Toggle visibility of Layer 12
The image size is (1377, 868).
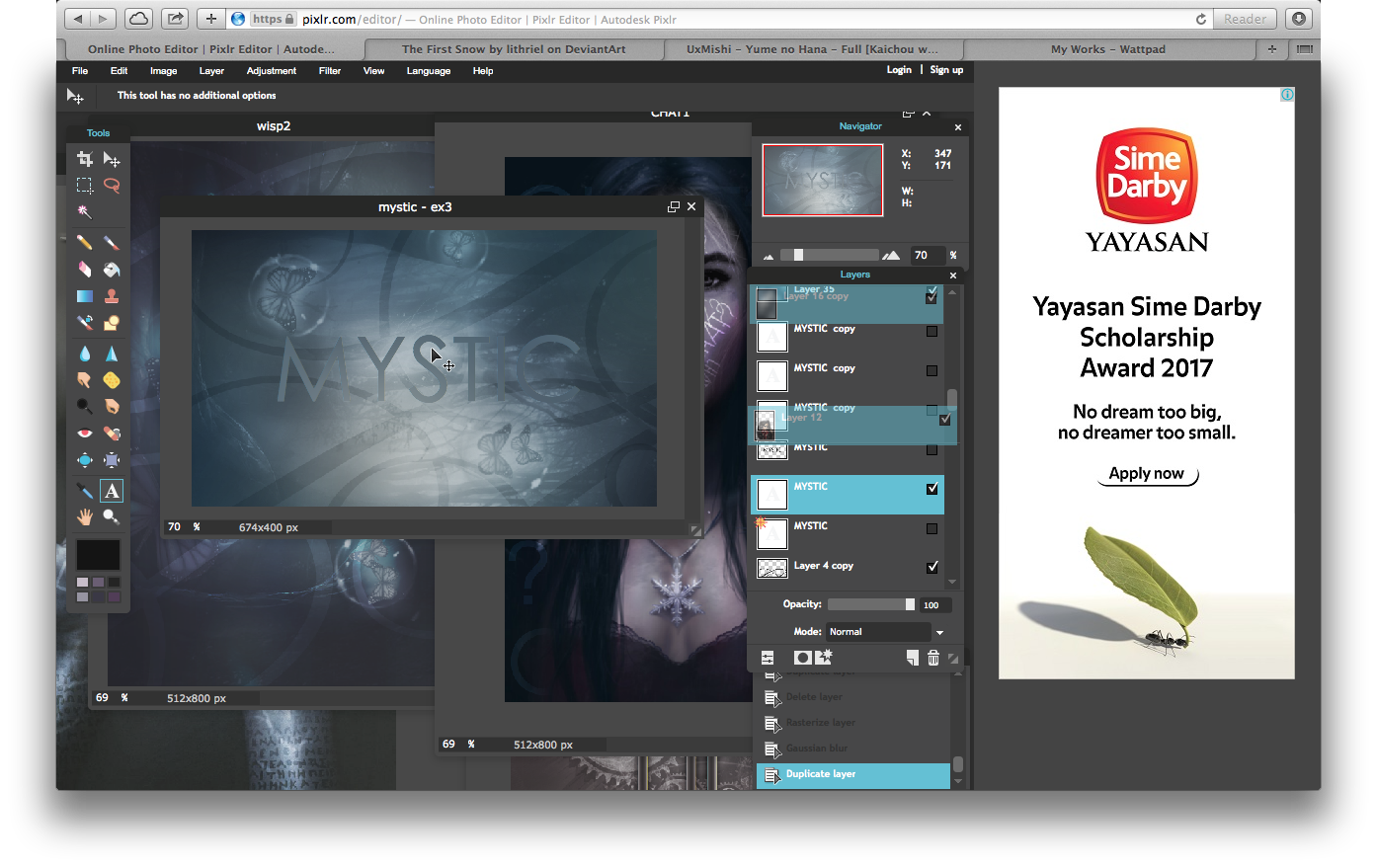(x=945, y=420)
